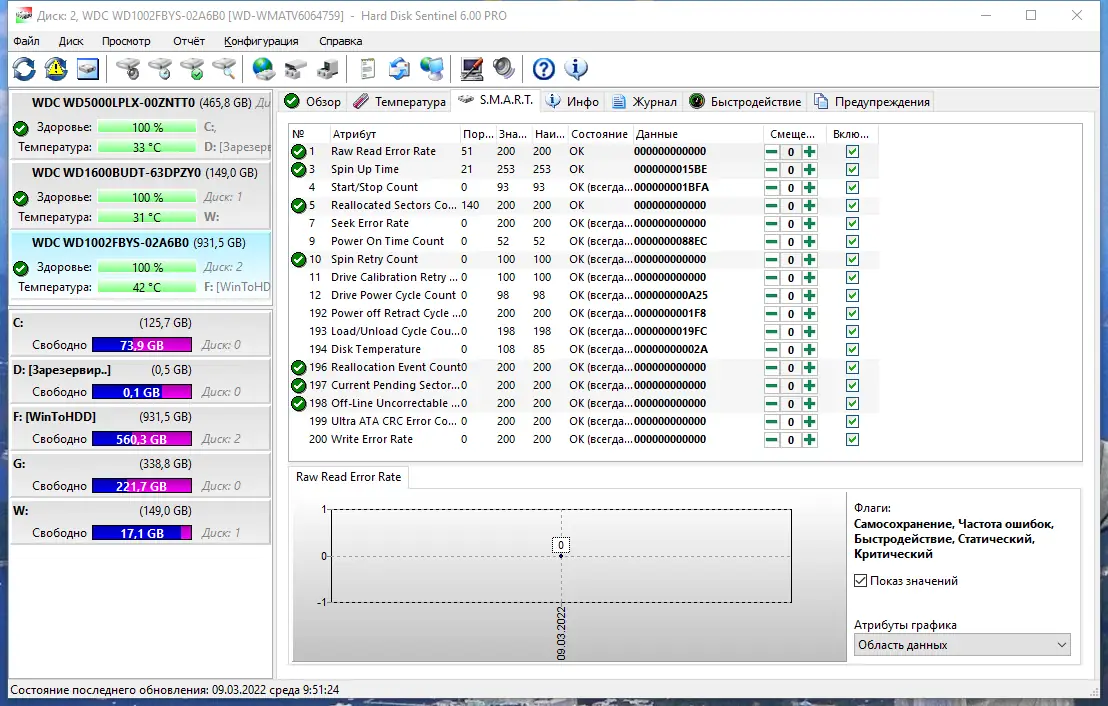The width and height of the screenshot is (1108, 706).
Task: Click the blue refresh arrows toolbar icon
Action: coord(24,69)
